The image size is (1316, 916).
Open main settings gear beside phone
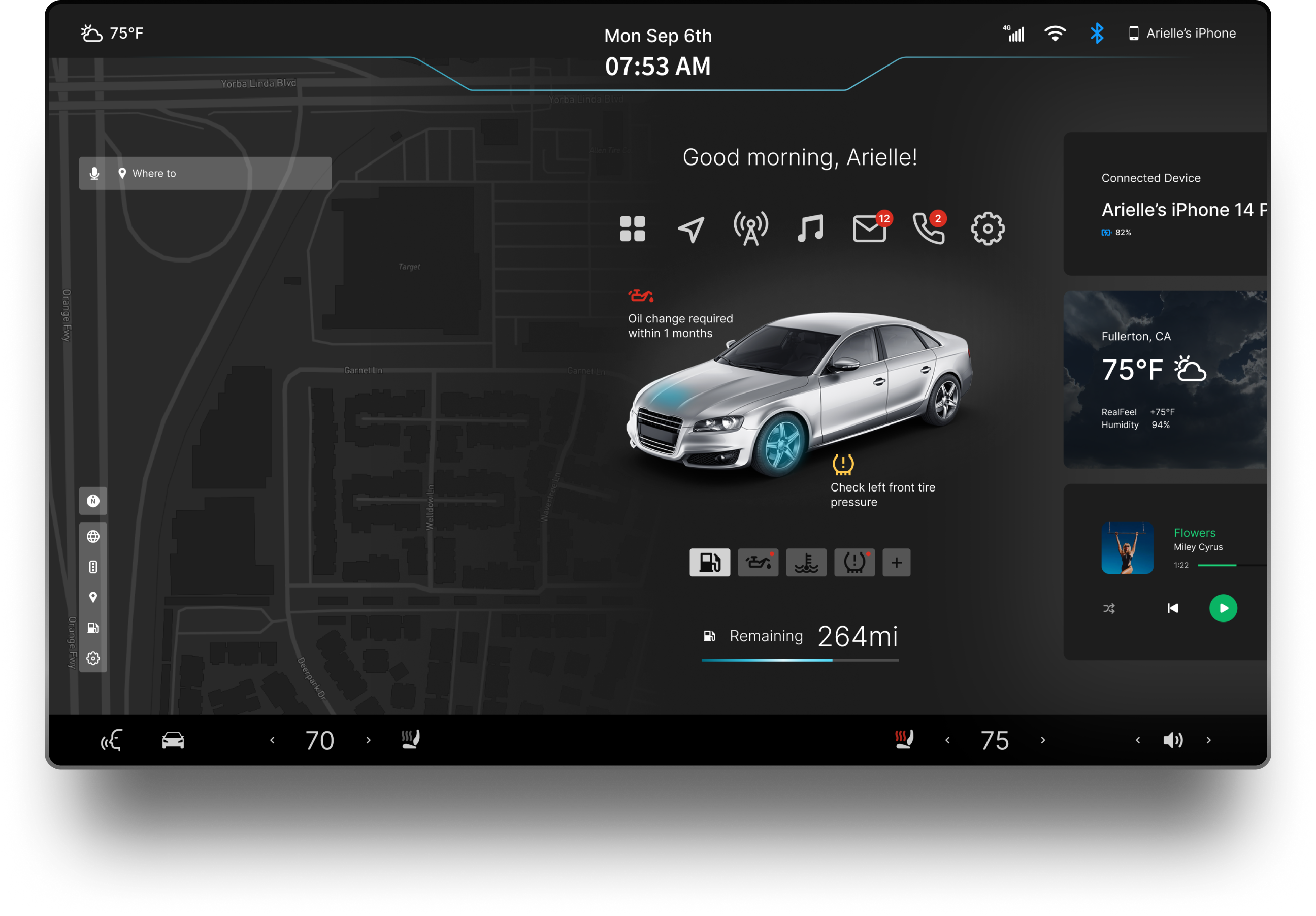click(x=988, y=228)
